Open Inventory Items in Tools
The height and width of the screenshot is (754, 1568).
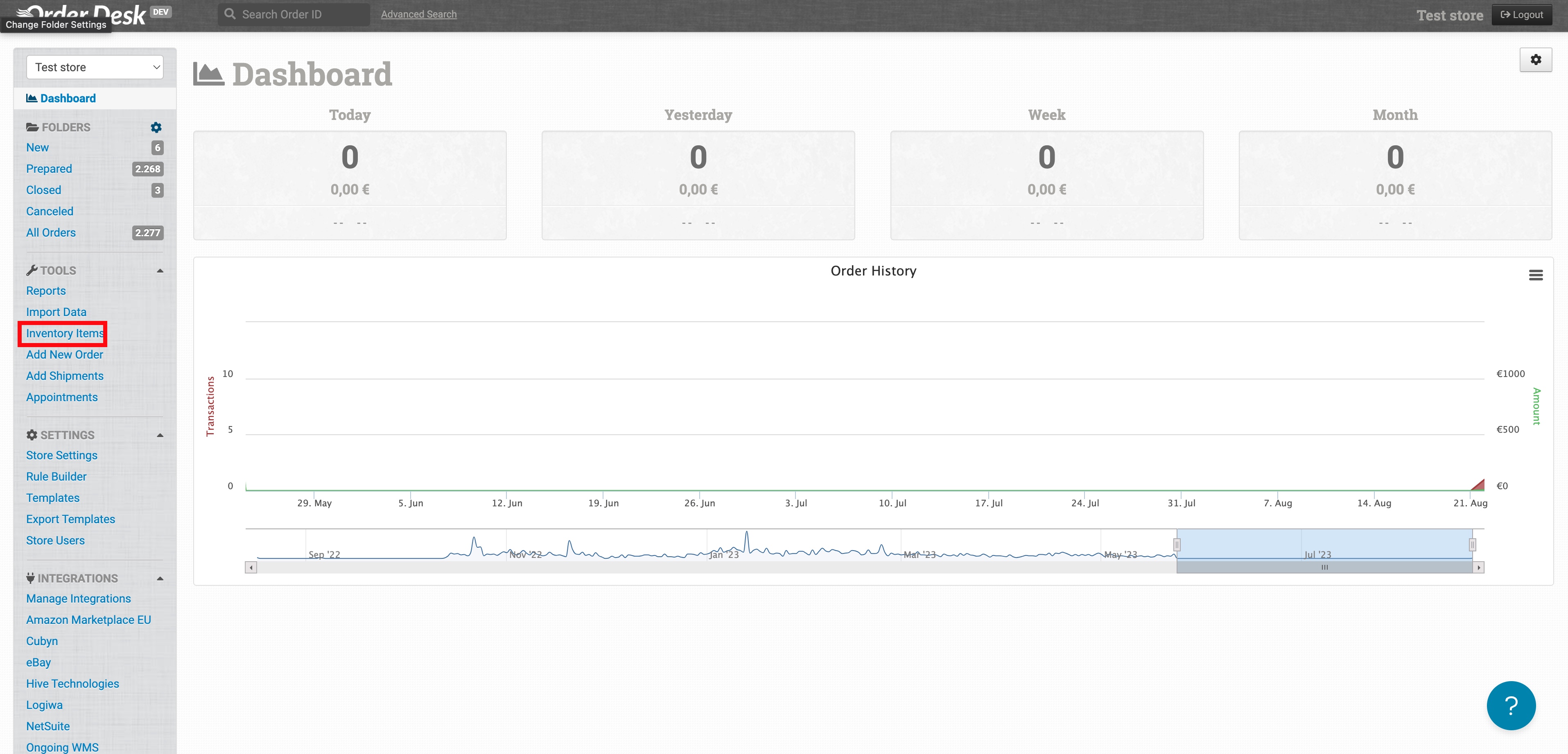[64, 333]
